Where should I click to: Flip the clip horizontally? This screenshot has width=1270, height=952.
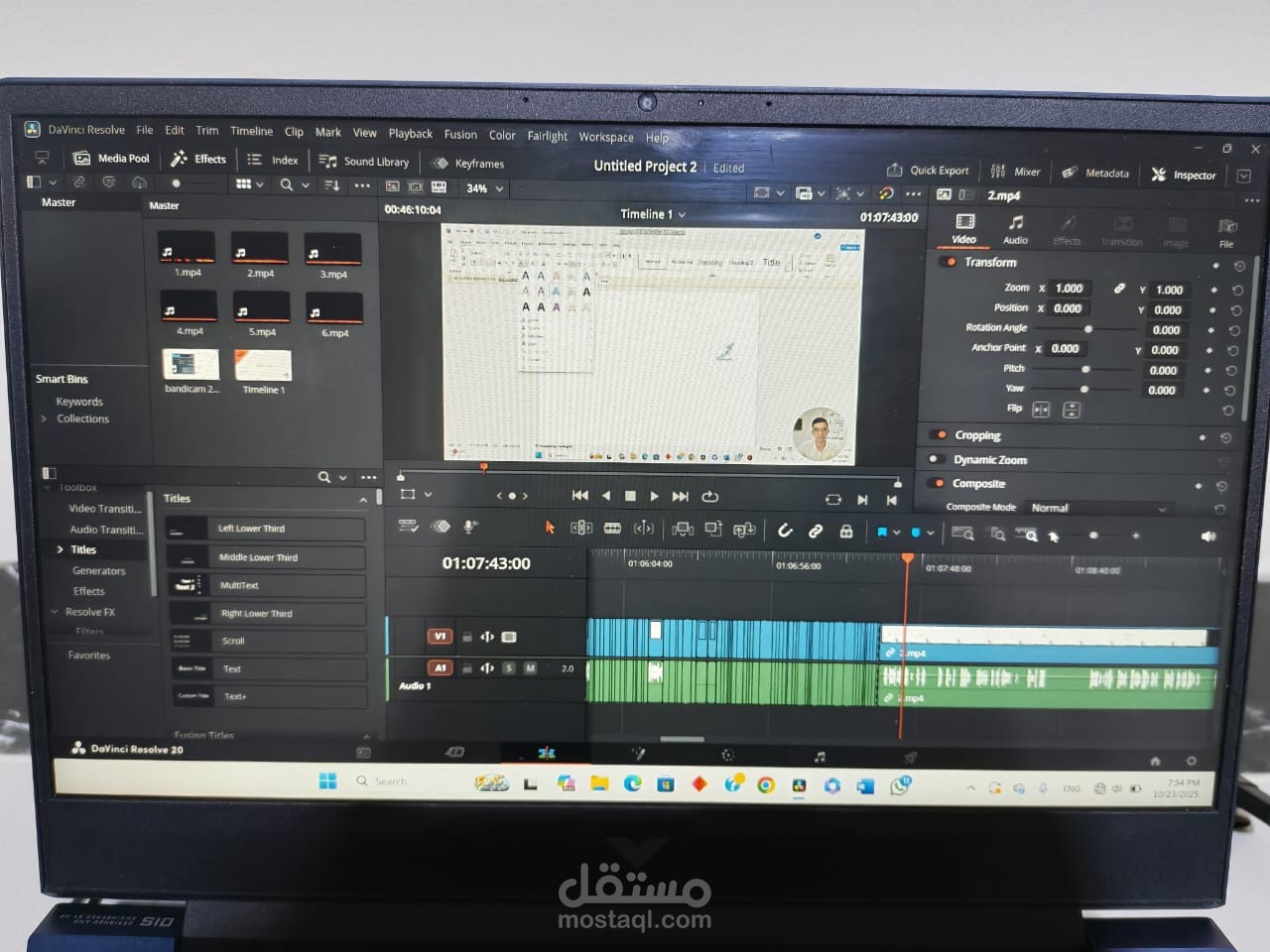point(1041,410)
